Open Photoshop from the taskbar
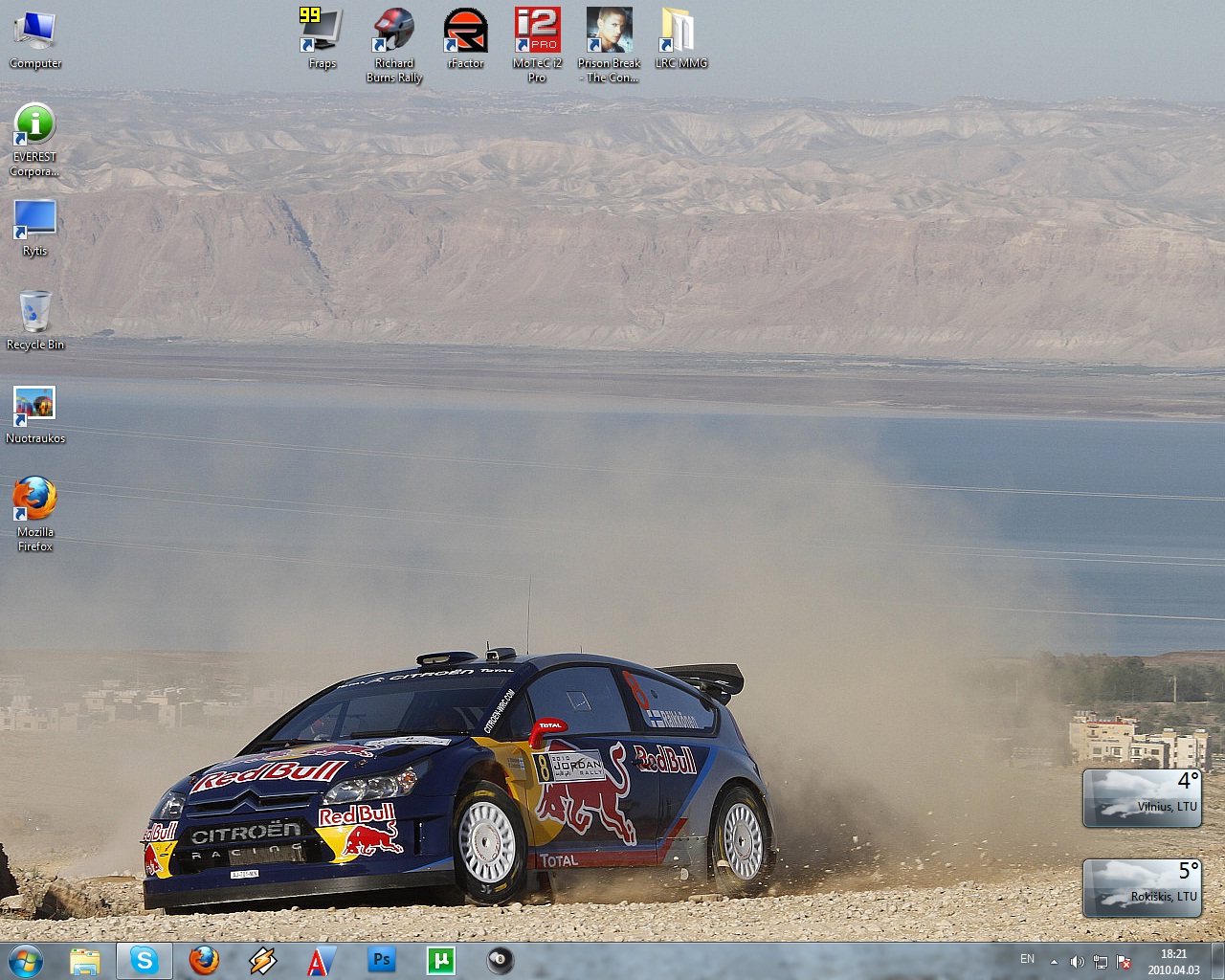The width and height of the screenshot is (1225, 980). (381, 961)
